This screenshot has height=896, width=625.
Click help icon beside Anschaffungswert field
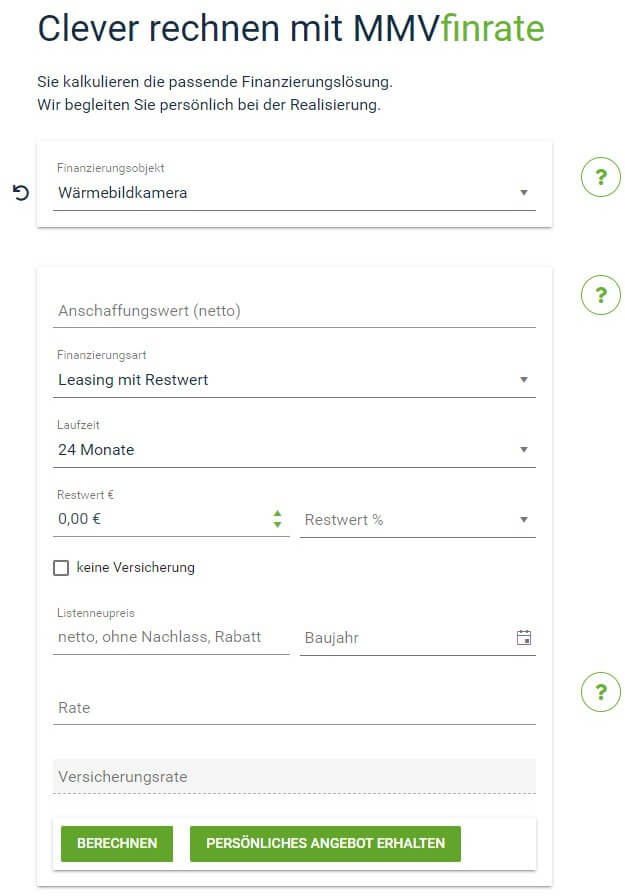coord(600,295)
